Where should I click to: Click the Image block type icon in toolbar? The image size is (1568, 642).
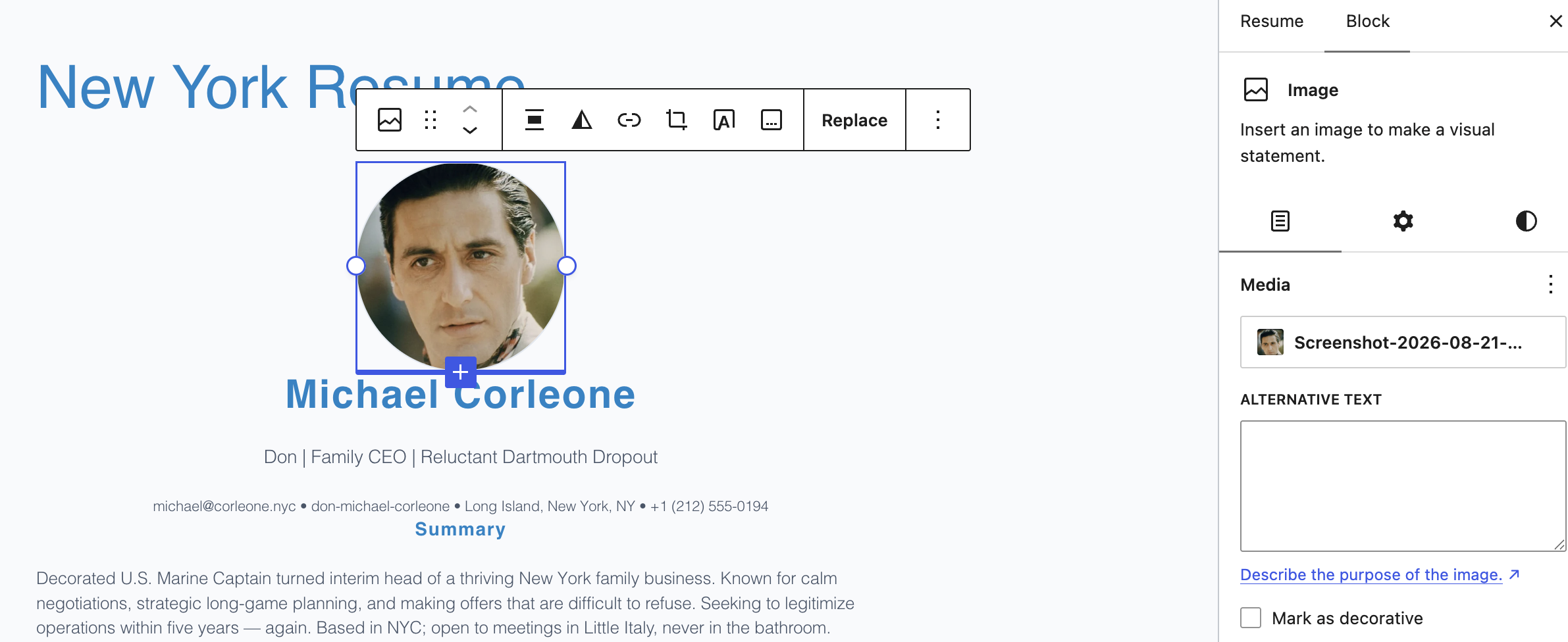390,120
